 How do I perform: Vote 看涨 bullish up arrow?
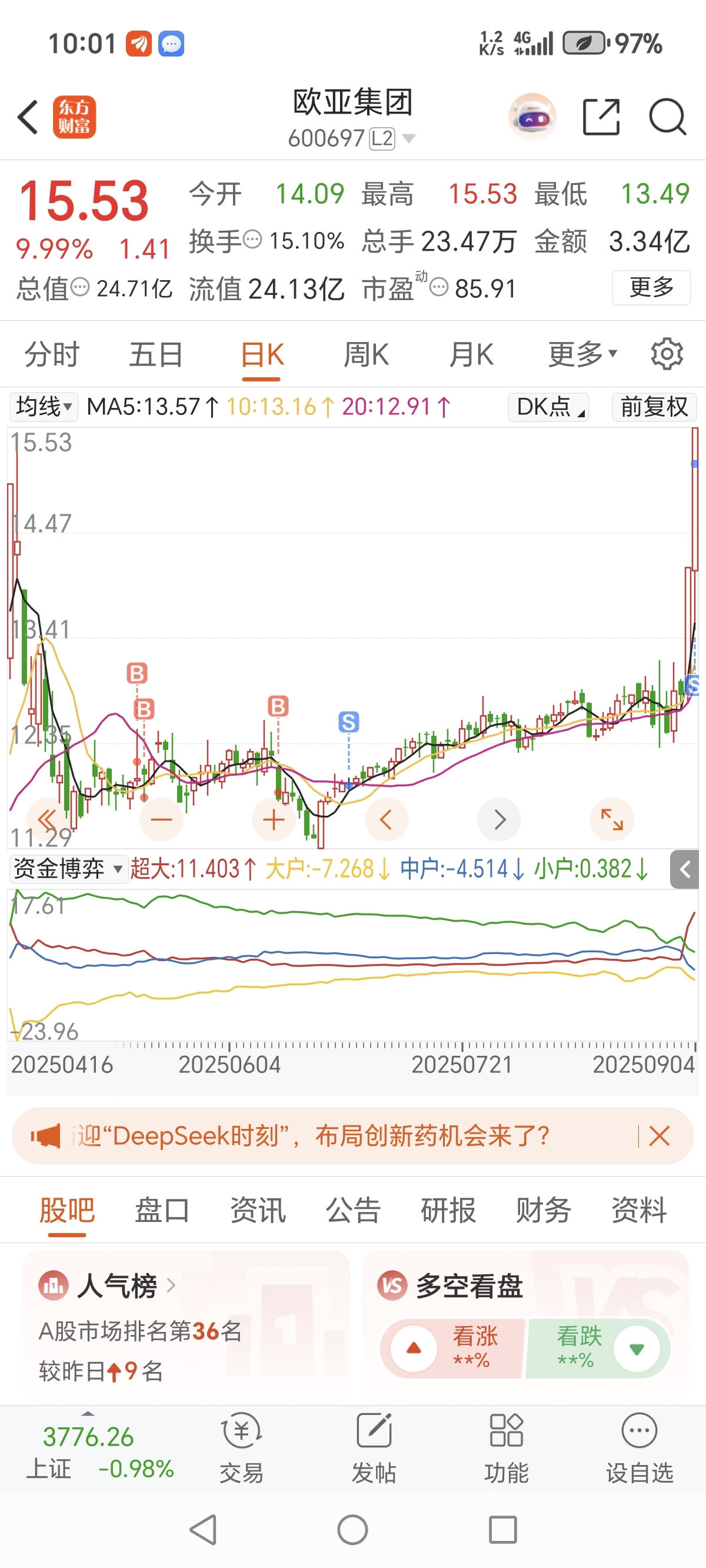click(x=414, y=1349)
